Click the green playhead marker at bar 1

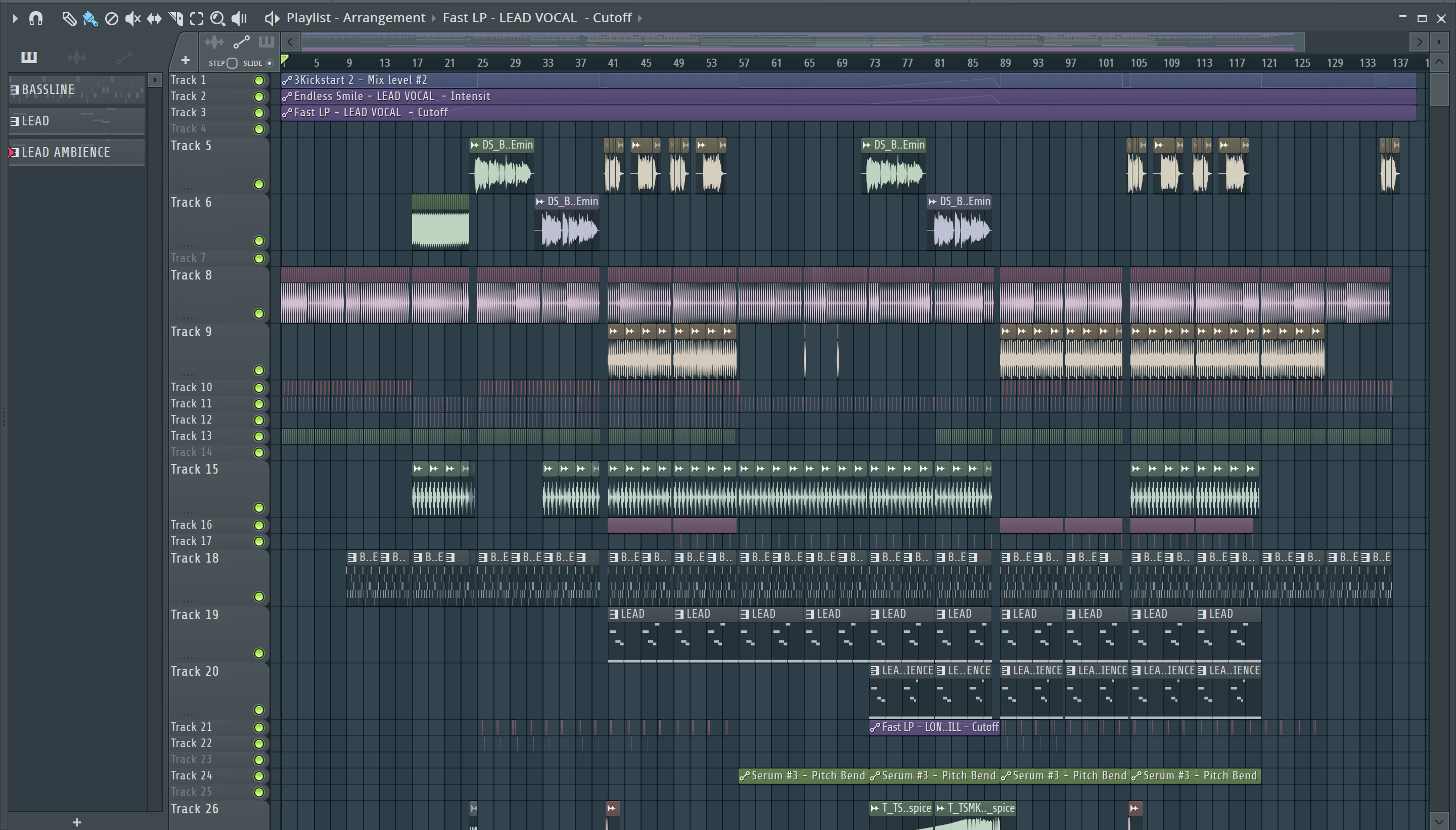coord(285,60)
